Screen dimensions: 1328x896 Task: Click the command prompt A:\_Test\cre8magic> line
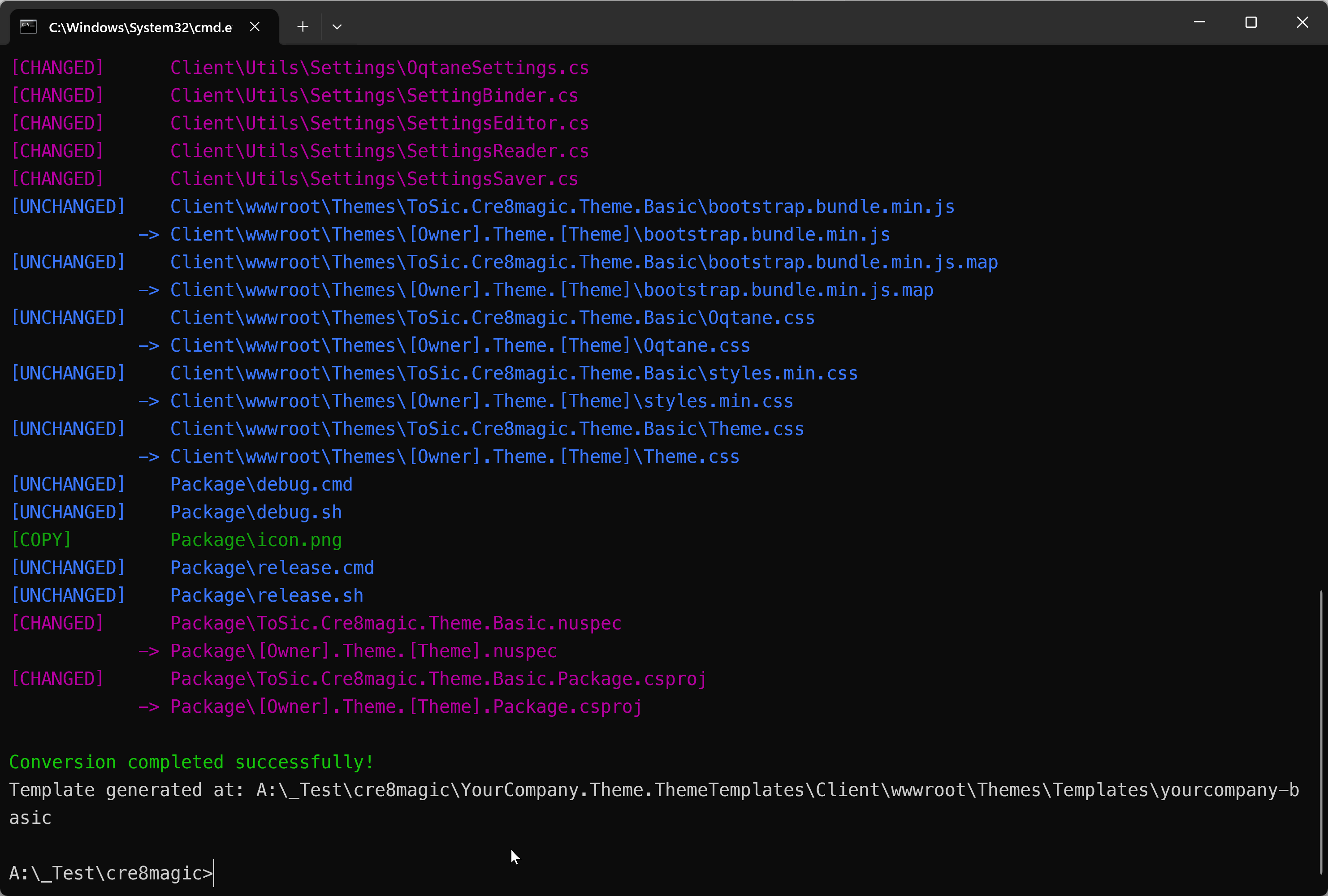tap(110, 873)
